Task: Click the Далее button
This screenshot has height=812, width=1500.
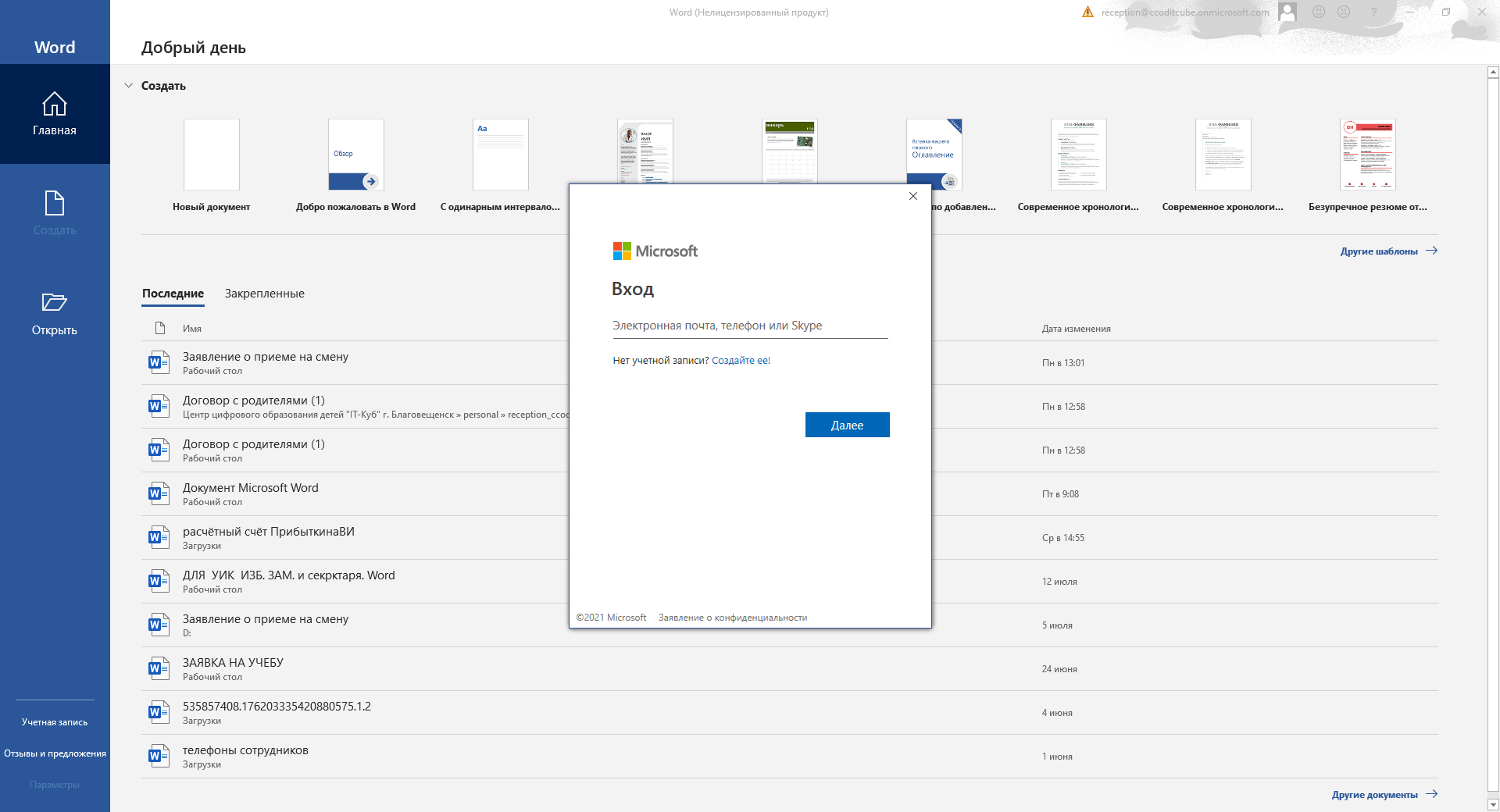Action: [x=848, y=425]
